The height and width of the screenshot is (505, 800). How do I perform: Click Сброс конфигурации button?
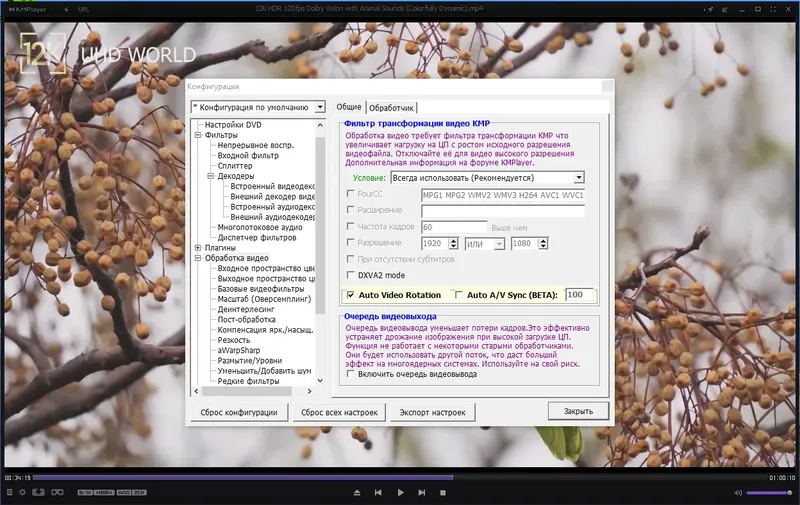pos(239,412)
